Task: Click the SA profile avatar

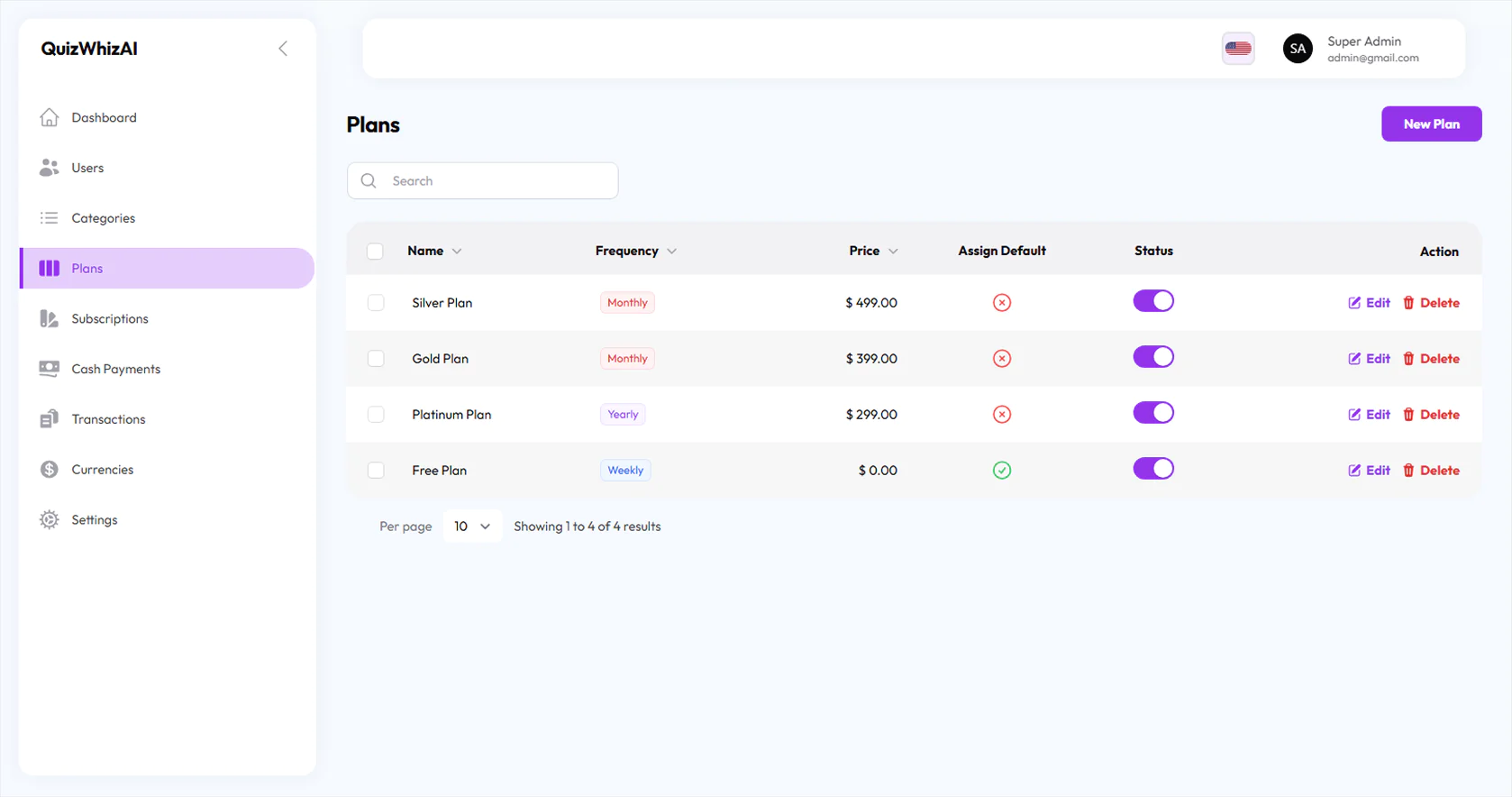Action: [1297, 49]
